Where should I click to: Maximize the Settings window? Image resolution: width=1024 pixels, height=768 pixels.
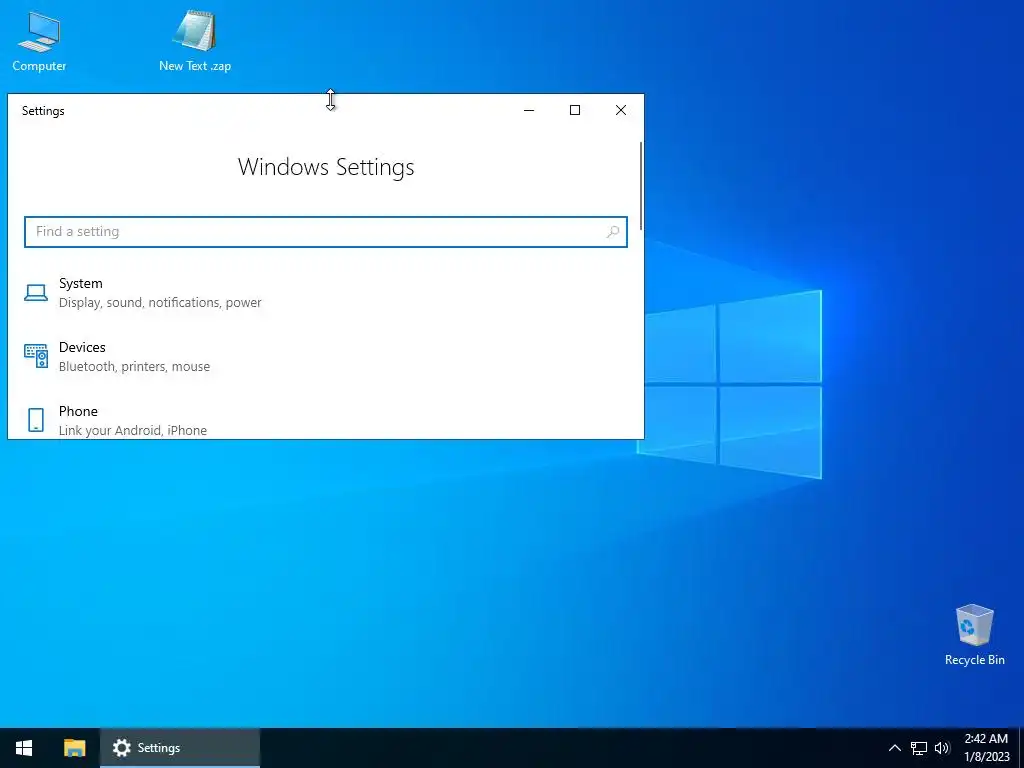click(575, 110)
